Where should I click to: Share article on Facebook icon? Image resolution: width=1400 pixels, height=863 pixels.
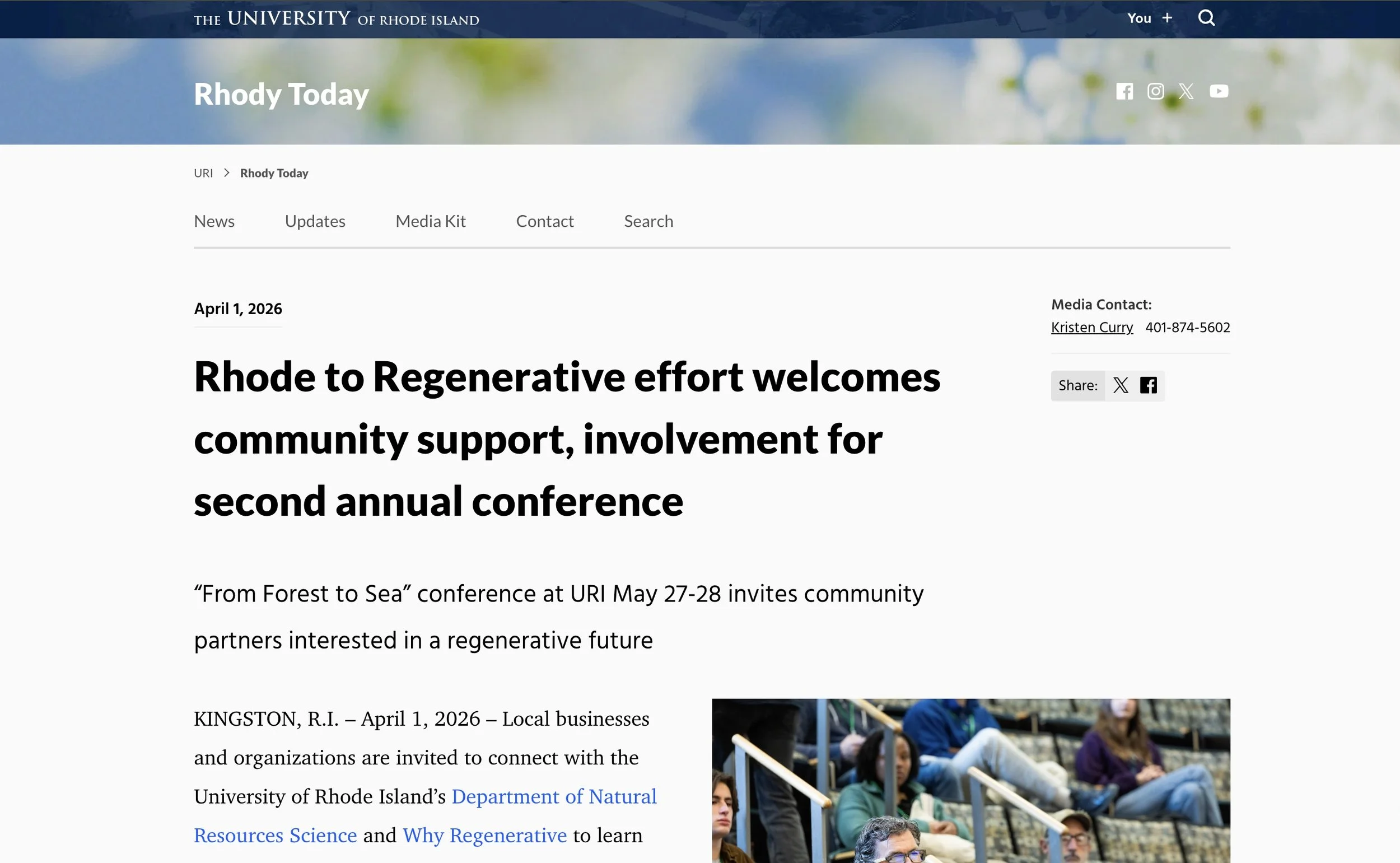click(x=1149, y=385)
